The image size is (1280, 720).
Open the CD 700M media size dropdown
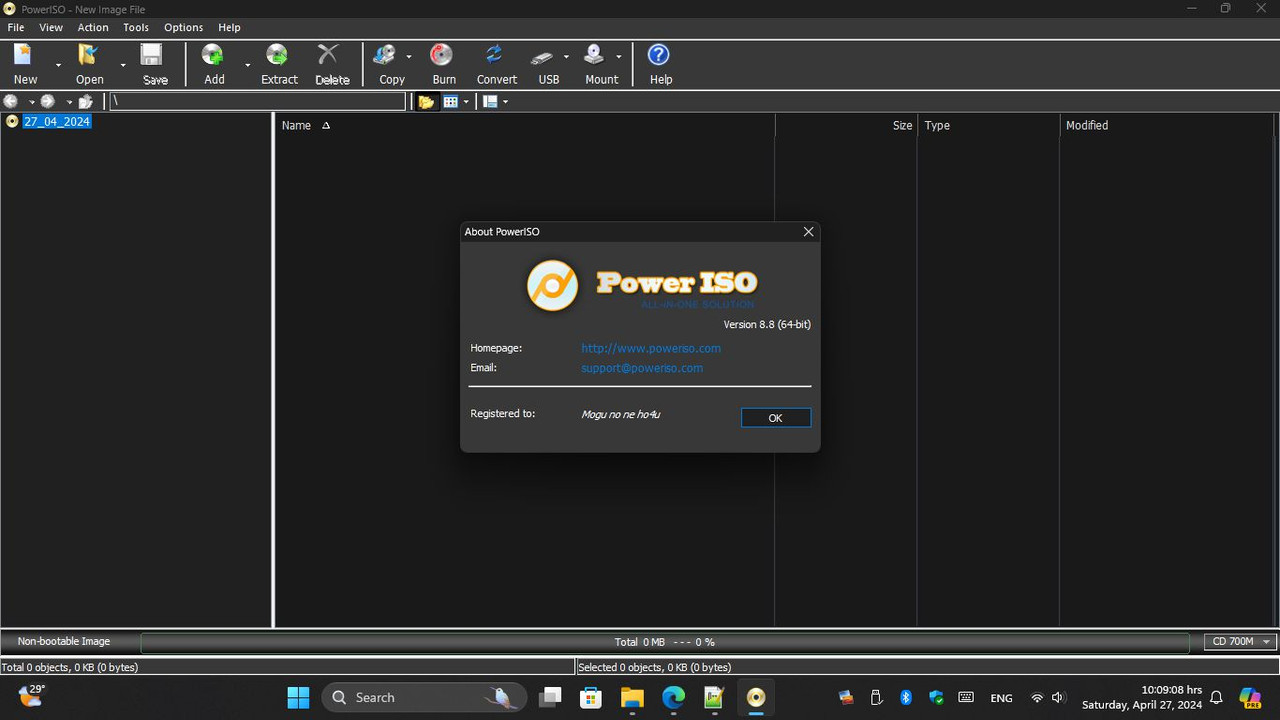tap(1240, 641)
